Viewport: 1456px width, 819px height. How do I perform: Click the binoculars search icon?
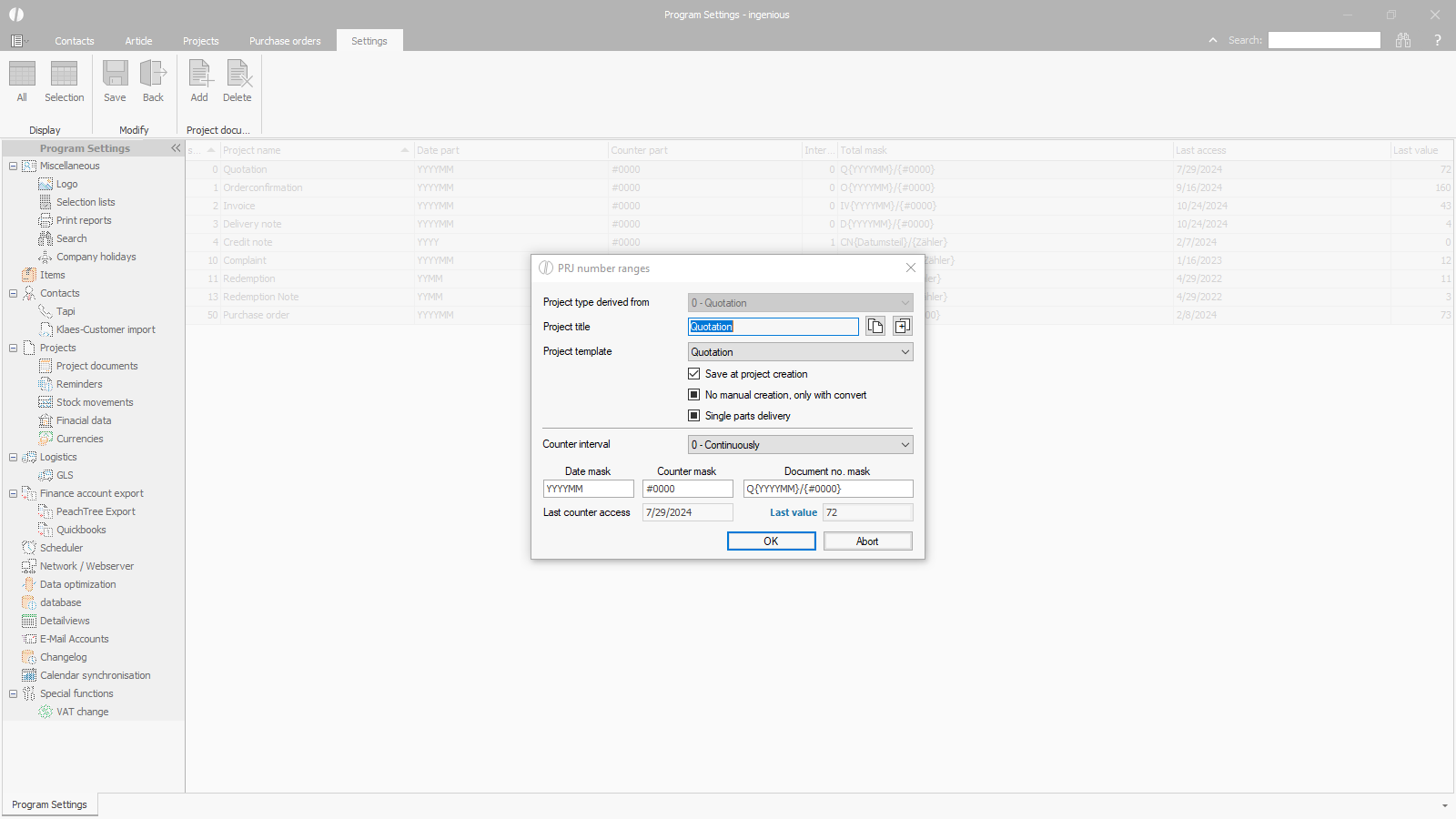tap(1403, 40)
